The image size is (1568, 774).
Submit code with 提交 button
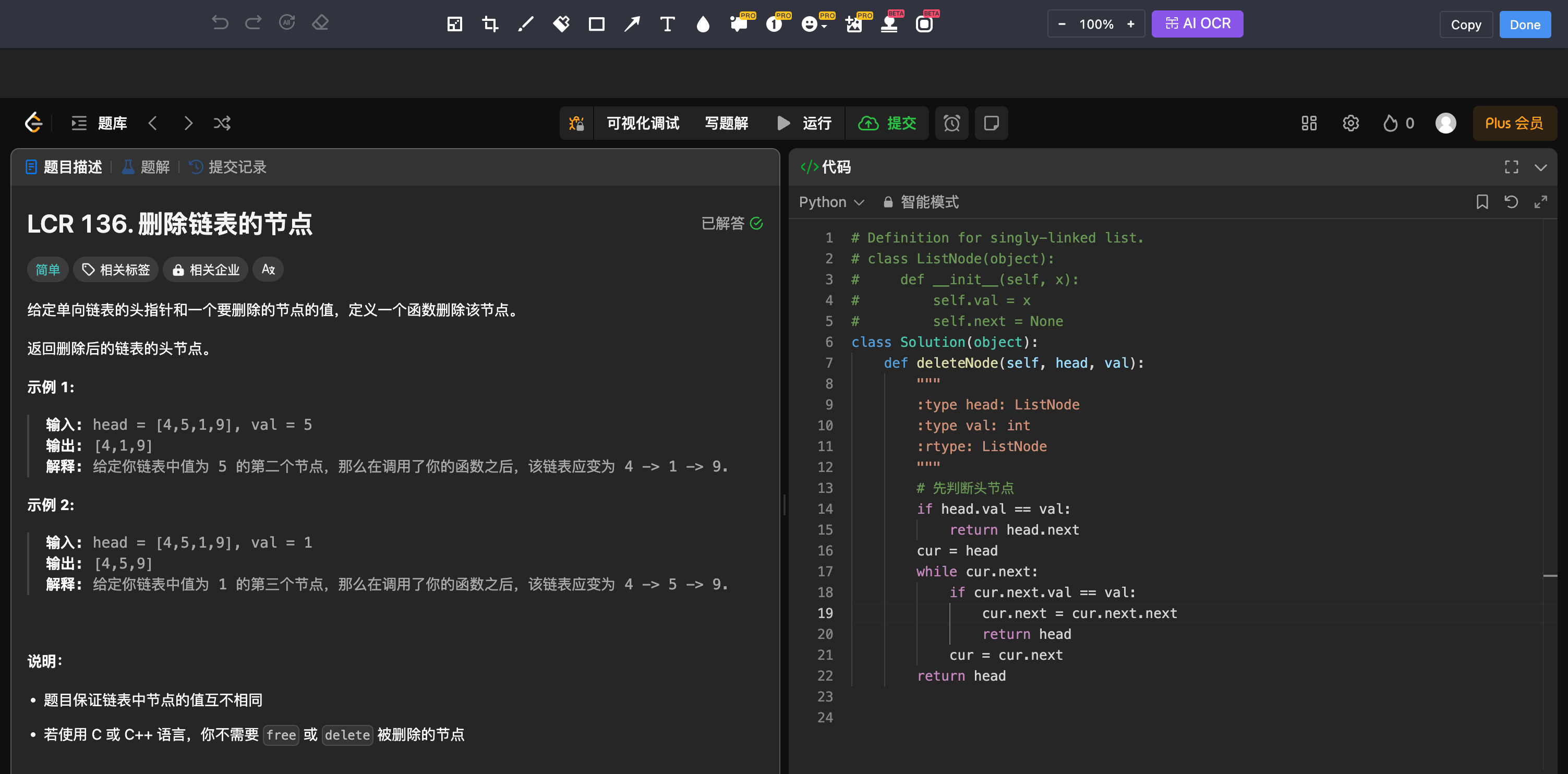tap(887, 123)
